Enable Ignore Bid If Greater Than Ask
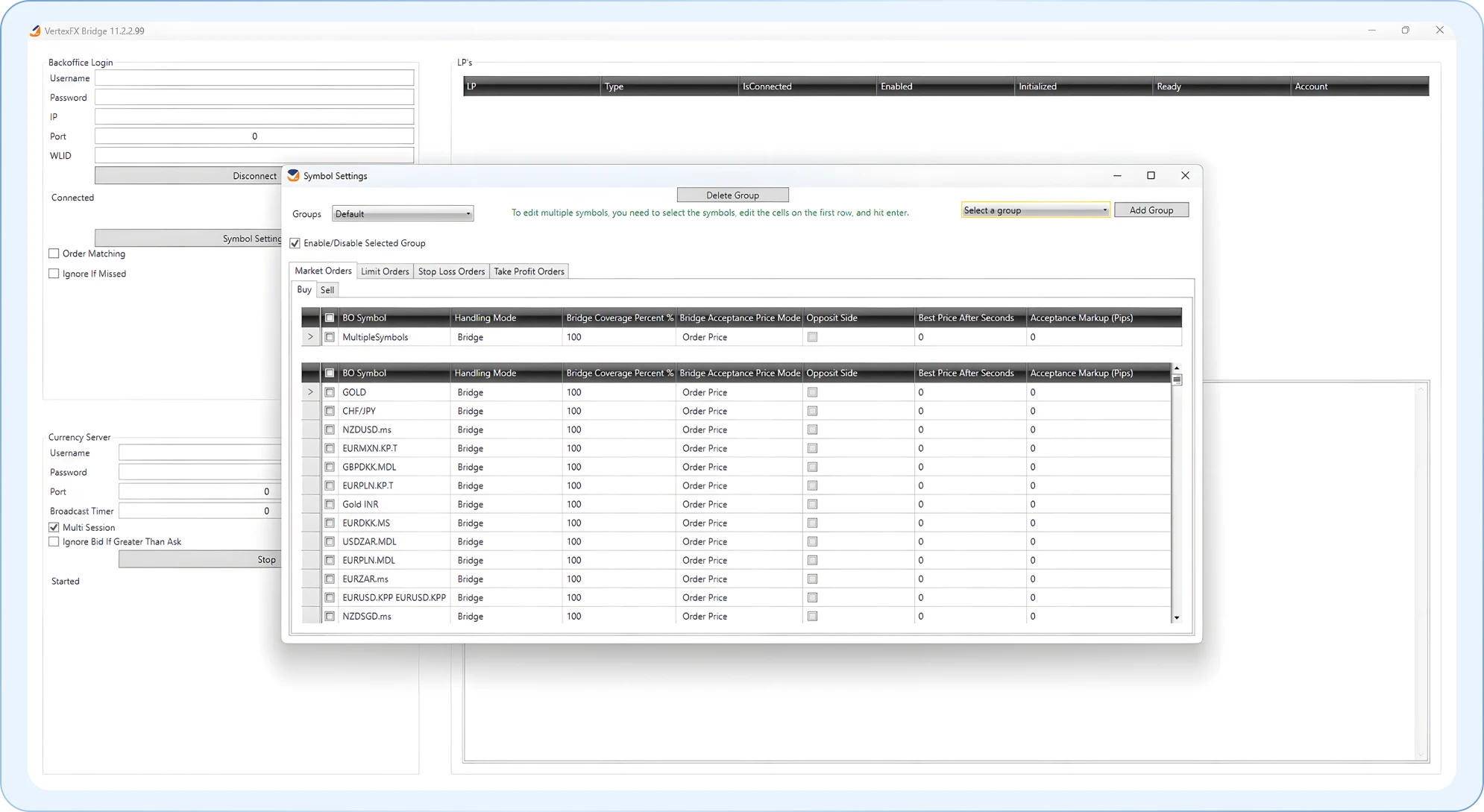The height and width of the screenshot is (812, 1484). [54, 541]
